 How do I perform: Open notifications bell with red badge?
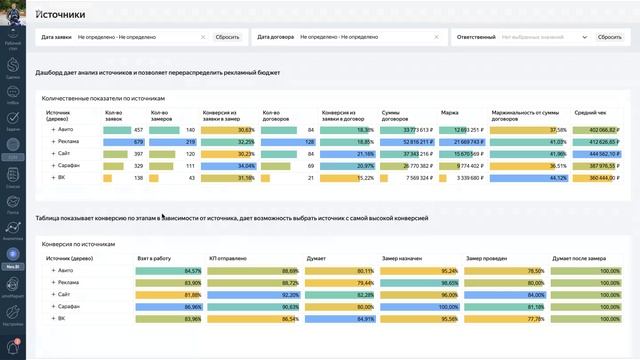[13, 347]
